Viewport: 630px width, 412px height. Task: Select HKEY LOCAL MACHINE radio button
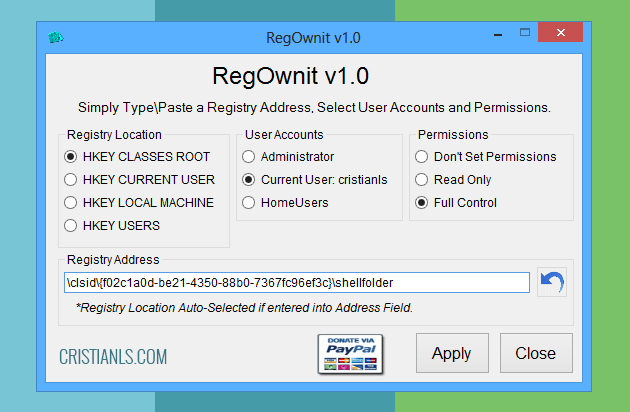click(71, 203)
